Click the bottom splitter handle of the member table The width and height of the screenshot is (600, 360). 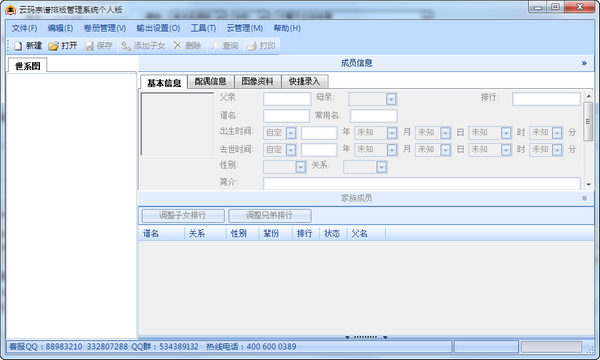366,337
